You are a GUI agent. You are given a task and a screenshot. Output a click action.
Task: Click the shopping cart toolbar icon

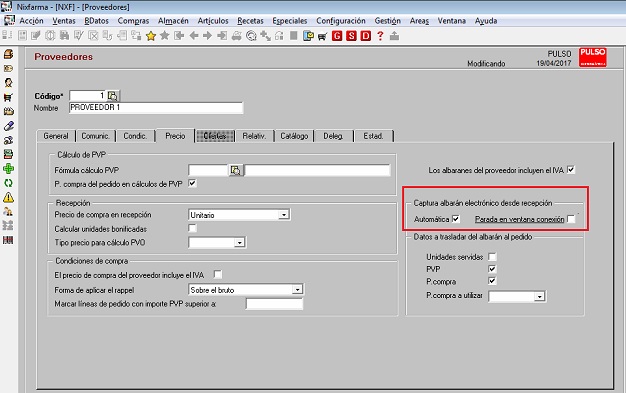coord(322,36)
